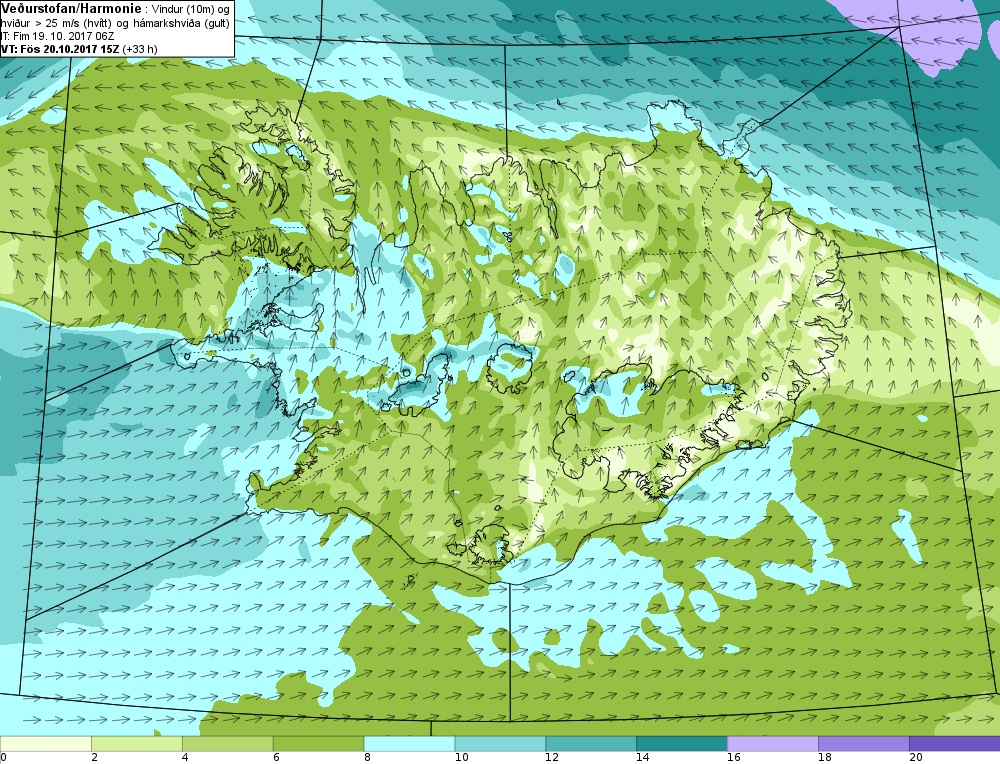The height and width of the screenshot is (764, 1000).
Task: Click the 4–6 m/s green legend swatch
Action: tap(228, 744)
